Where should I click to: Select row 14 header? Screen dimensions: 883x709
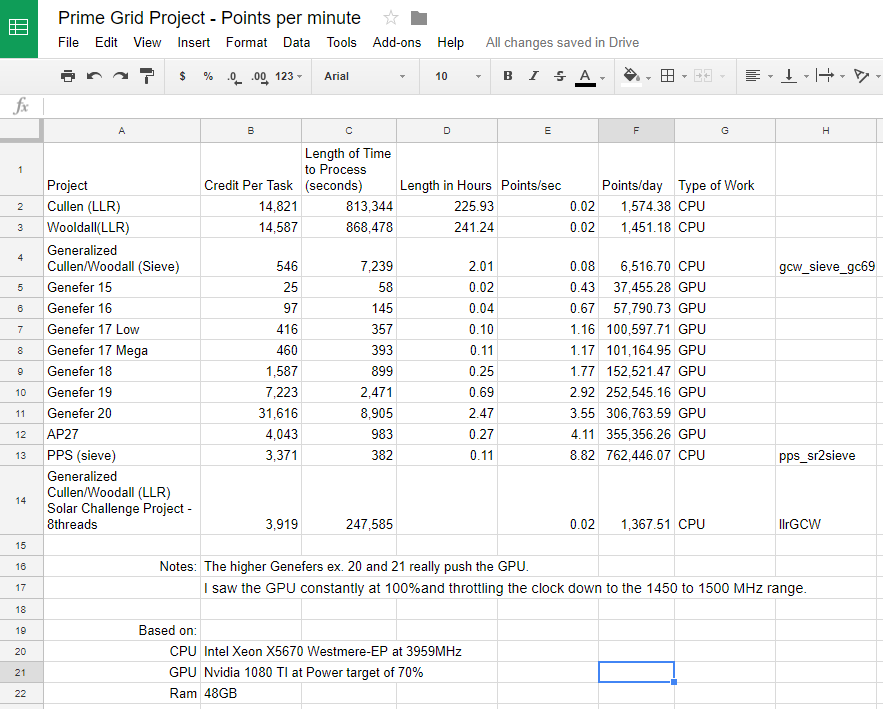tap(21, 500)
